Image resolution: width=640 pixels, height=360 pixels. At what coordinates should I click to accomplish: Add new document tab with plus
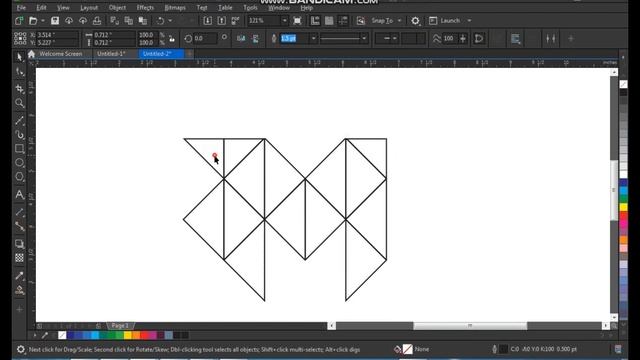[189, 54]
